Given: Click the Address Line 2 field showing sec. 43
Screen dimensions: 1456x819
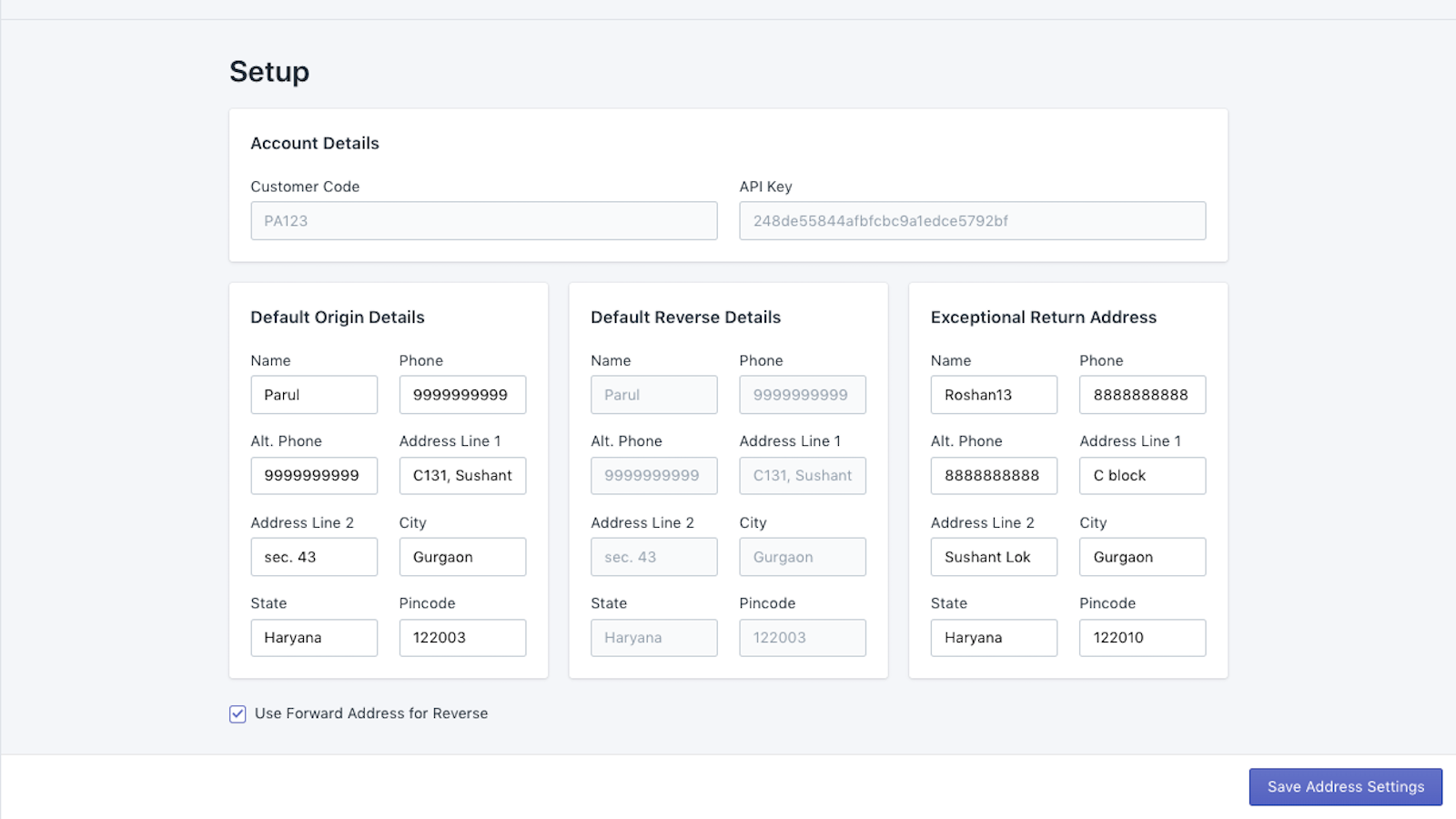Looking at the screenshot, I should [314, 556].
